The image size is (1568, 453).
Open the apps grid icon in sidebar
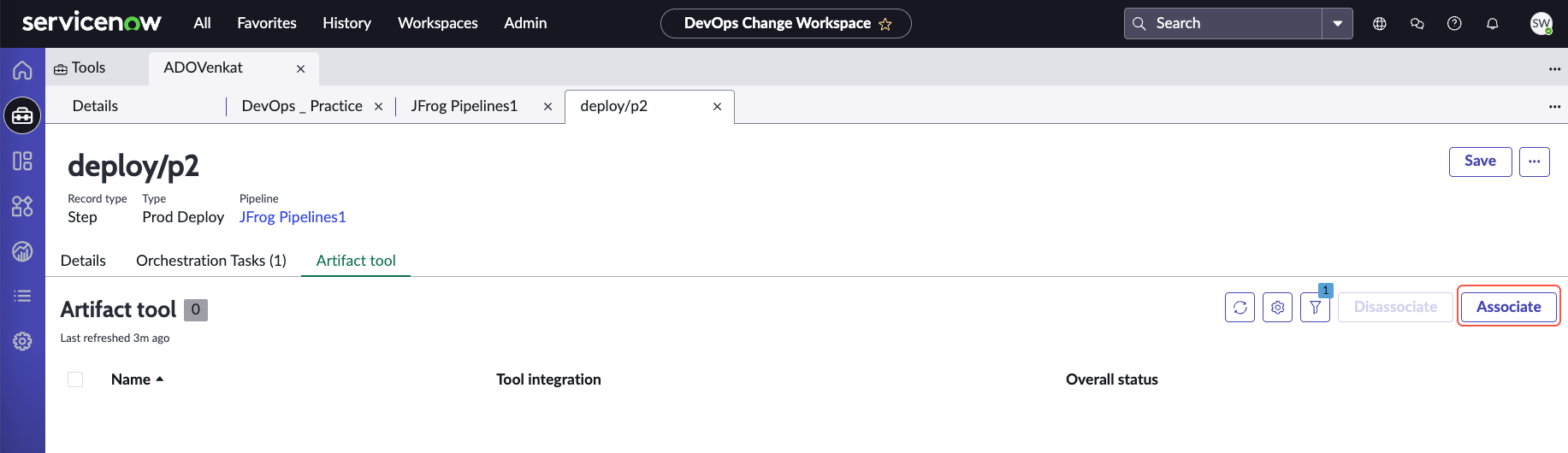tap(22, 206)
